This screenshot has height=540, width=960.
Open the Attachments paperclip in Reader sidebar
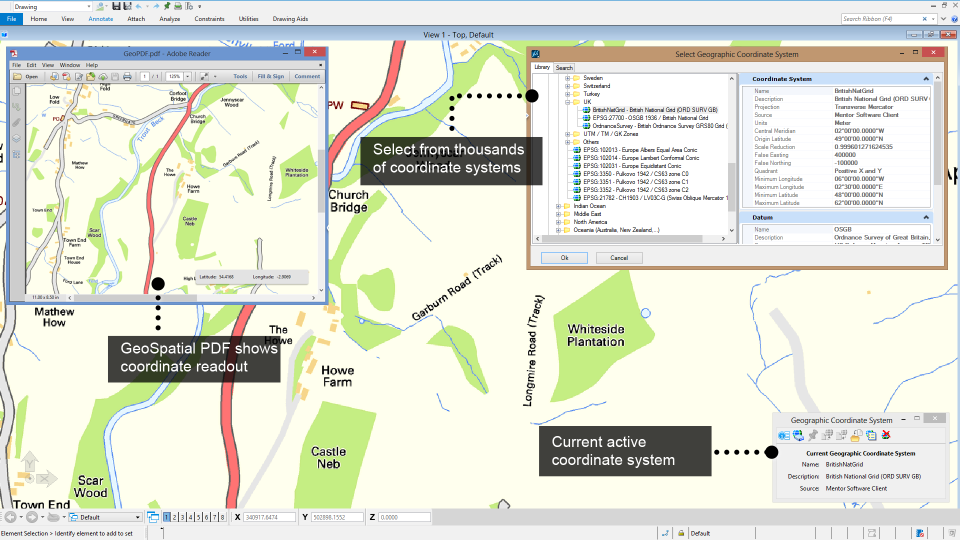[16, 122]
